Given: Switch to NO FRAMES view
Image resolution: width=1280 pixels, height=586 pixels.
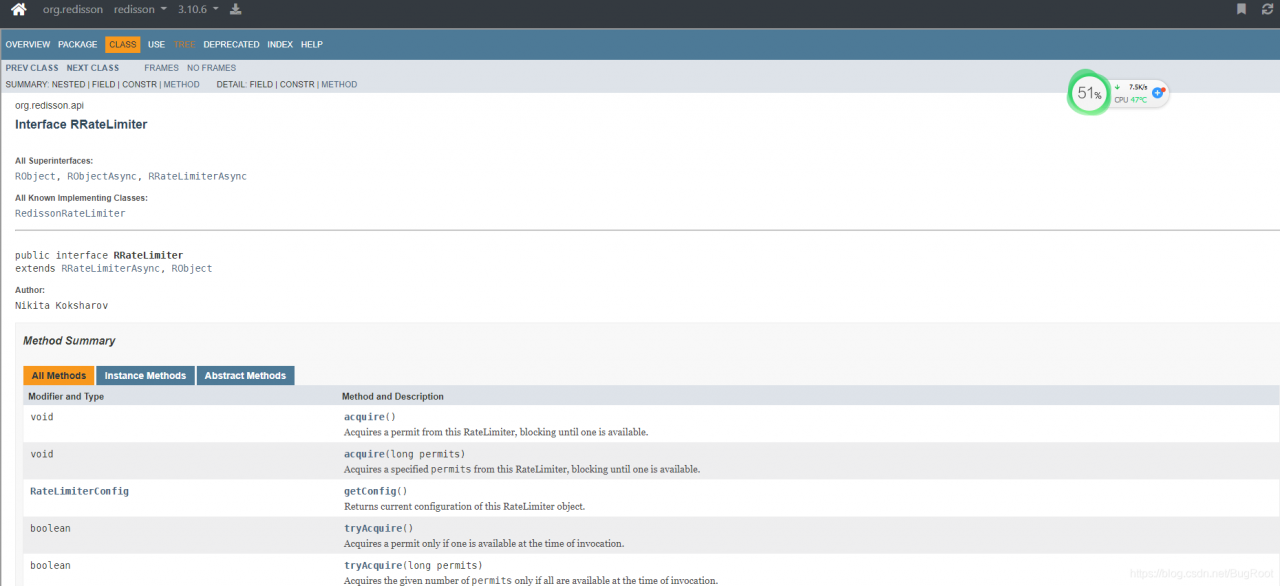Looking at the screenshot, I should coord(211,68).
